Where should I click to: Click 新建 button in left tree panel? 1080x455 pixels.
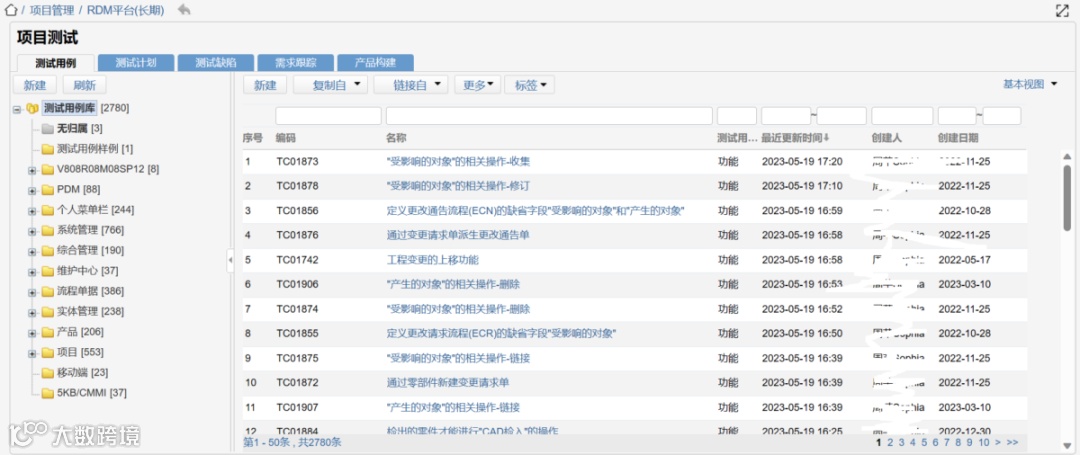(35, 85)
